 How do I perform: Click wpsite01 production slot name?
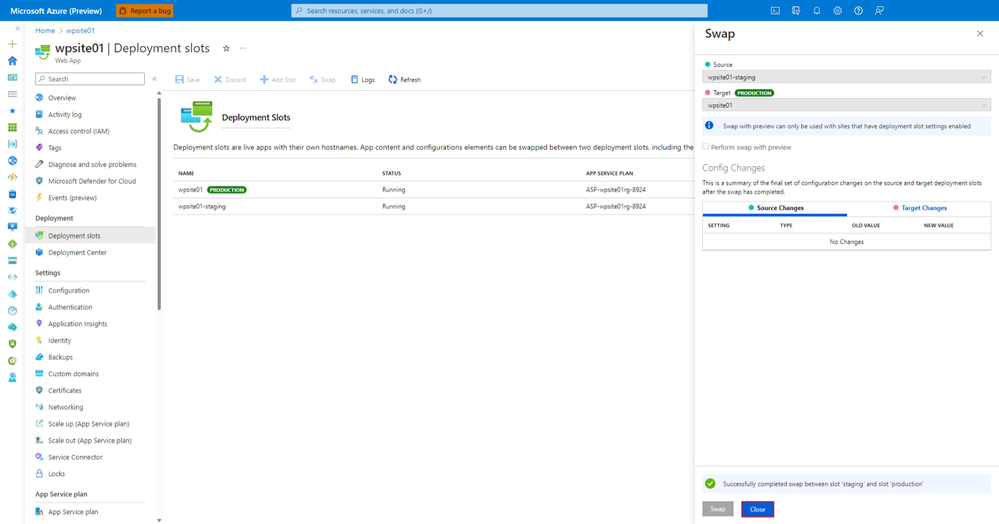tap(190, 190)
